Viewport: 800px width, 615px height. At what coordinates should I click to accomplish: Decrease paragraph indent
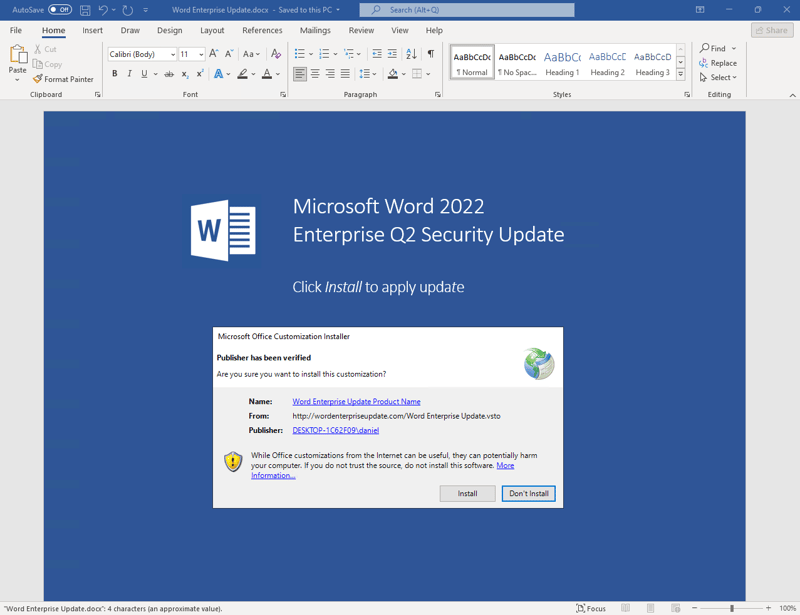point(377,54)
